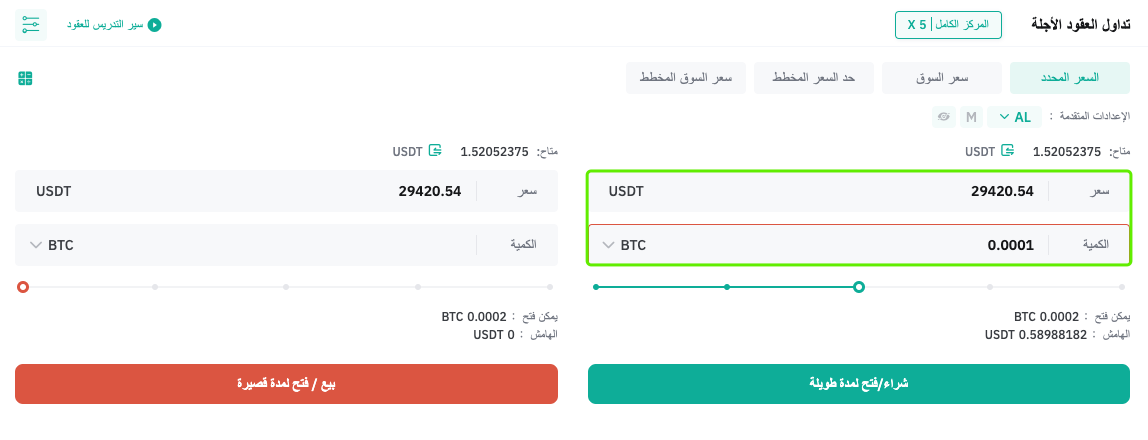Open the X 5 leverage mode button
Viewport: 1148px width, 440px height.
pos(948,25)
